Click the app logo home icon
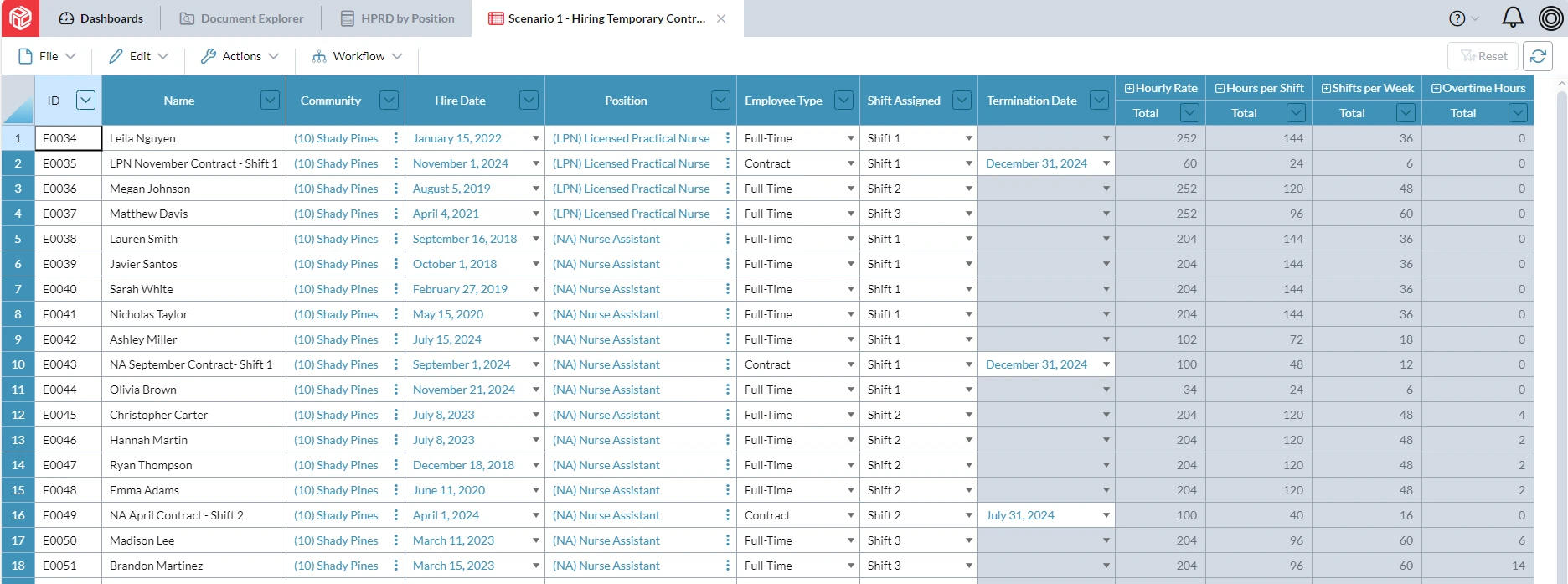Viewport: 1568px width, 584px height. [x=20, y=18]
